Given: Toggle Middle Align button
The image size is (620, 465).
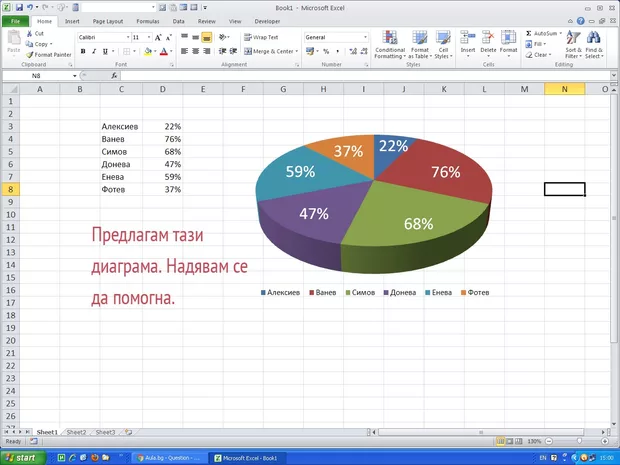Looking at the screenshot, I should (x=195, y=37).
